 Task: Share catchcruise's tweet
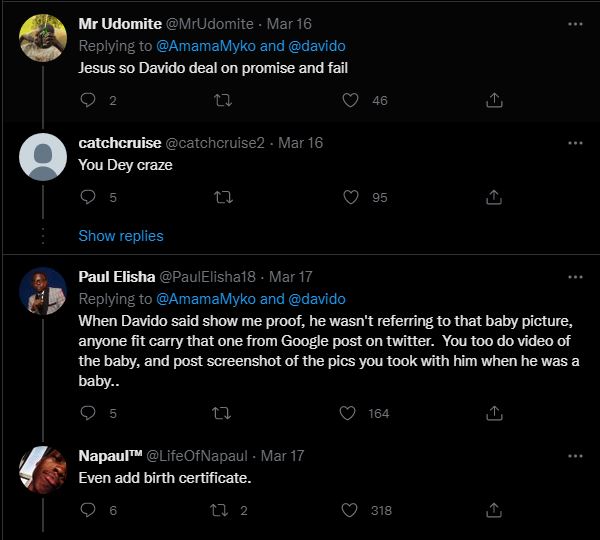493,198
